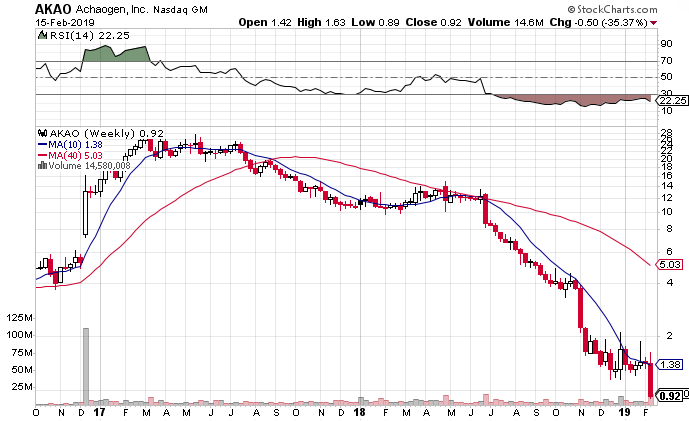
Task: Click the candlestick icon beside AKAO (Weekly)
Action: (x=43, y=133)
